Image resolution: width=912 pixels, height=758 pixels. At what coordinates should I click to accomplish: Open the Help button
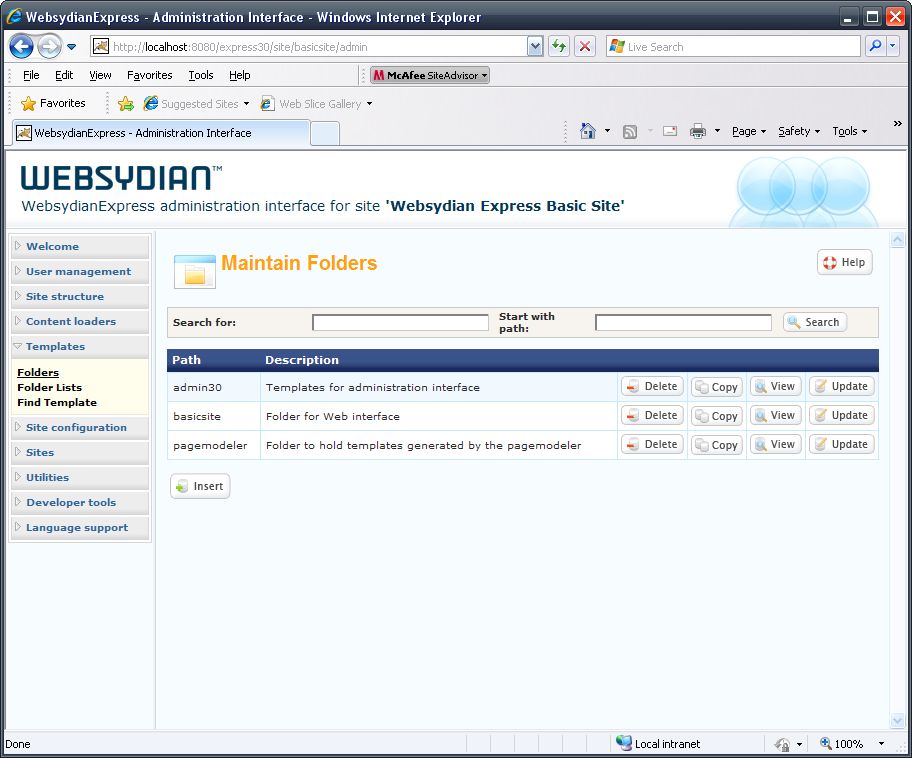click(x=845, y=262)
